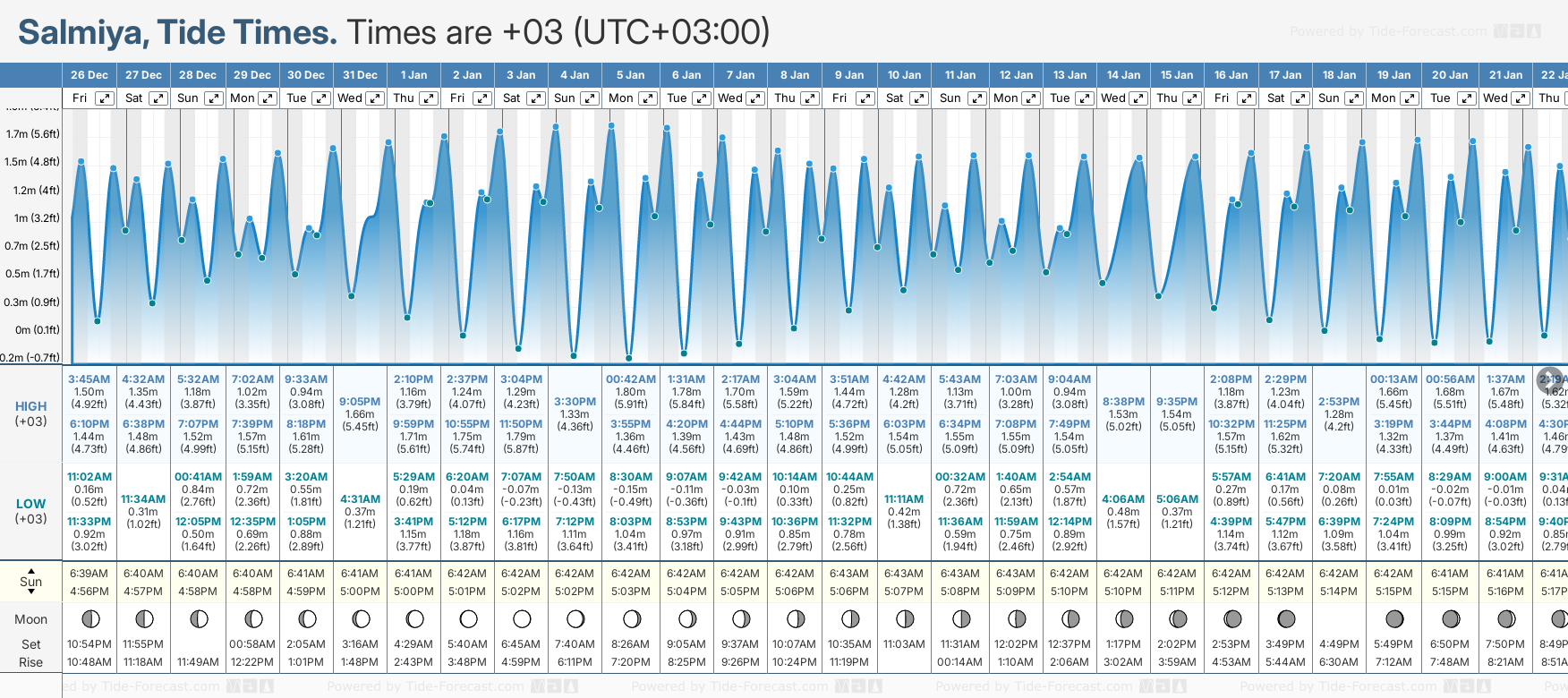1568x698 pixels.
Task: Click the highest tide peak point on 5 Jan
Action: 611,125
